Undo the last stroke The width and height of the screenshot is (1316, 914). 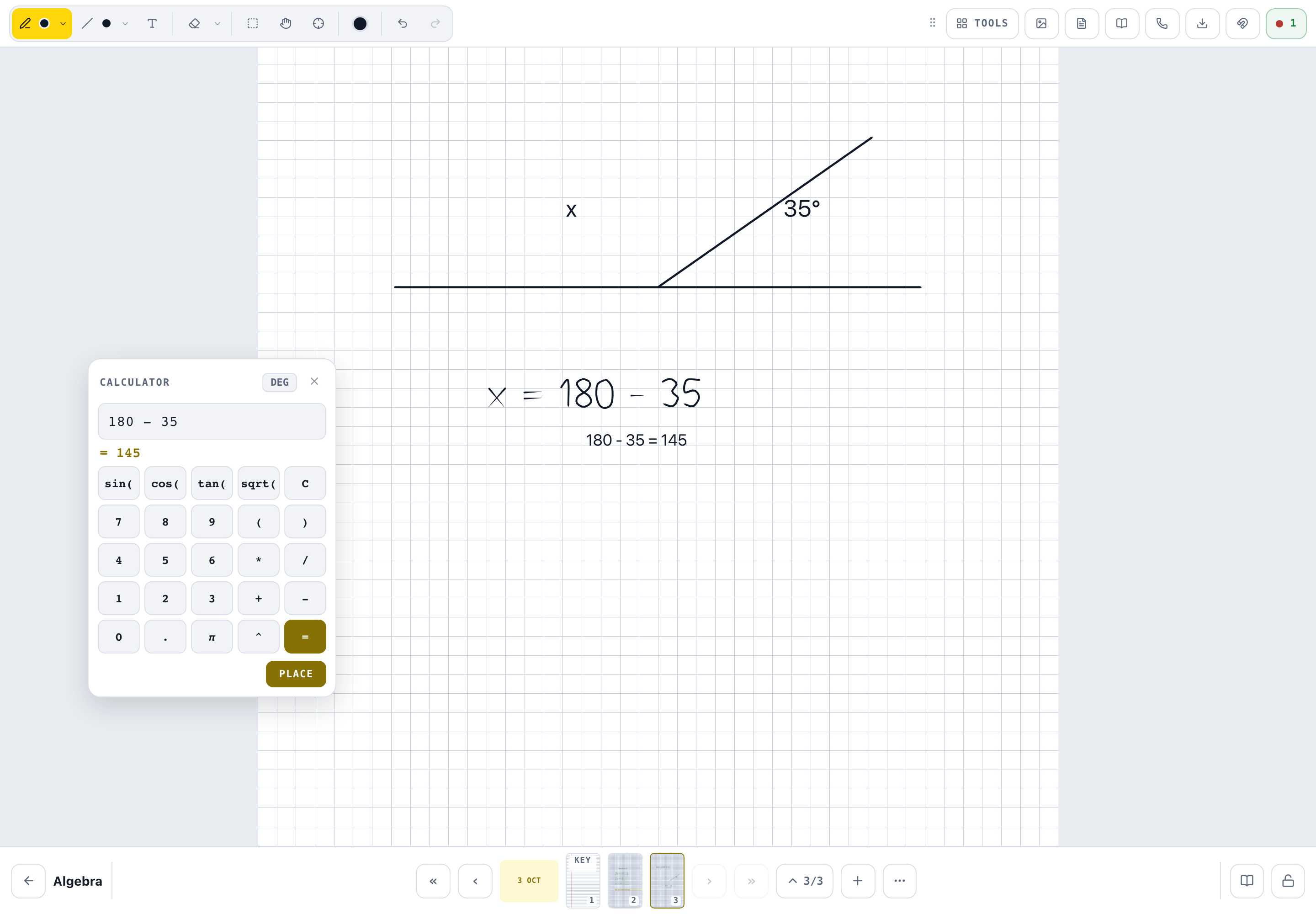(x=403, y=23)
